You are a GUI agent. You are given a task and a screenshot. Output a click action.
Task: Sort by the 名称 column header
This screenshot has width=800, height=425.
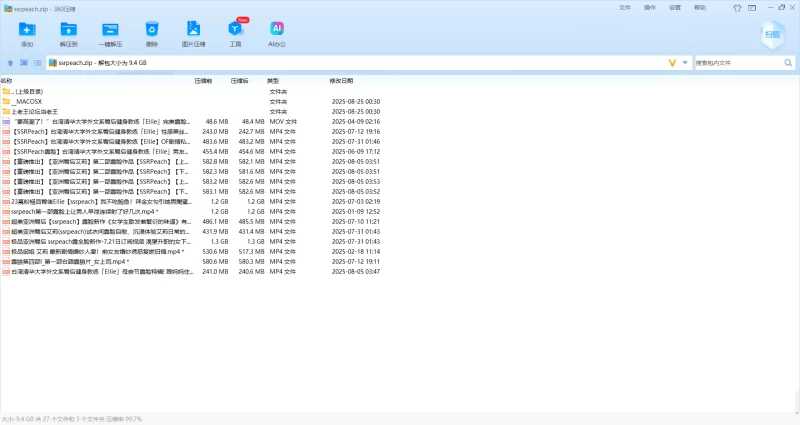coord(7,81)
